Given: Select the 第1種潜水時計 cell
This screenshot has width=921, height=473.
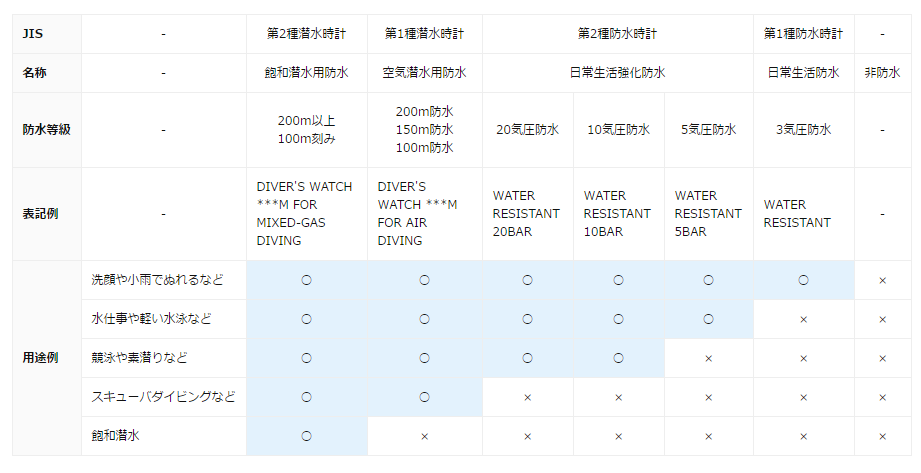Looking at the screenshot, I should coord(425,34).
